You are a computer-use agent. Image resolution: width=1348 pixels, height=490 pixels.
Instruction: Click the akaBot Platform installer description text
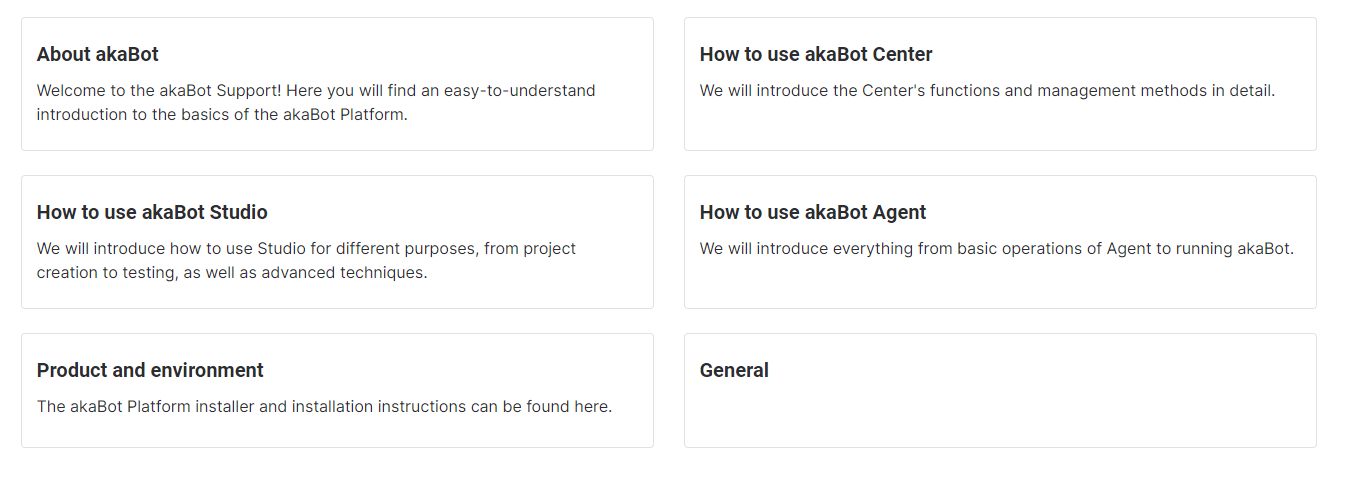pos(324,407)
